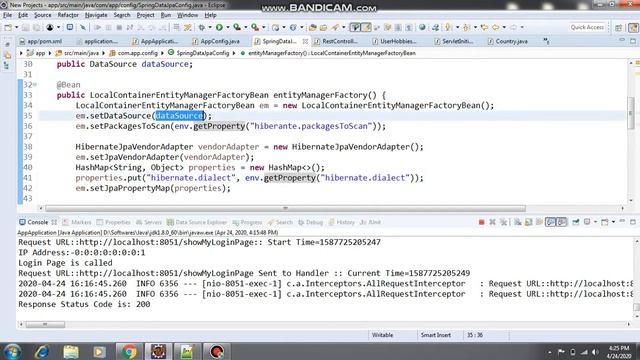Open the Project menu
640x360 pixels.
[x=145, y=15]
